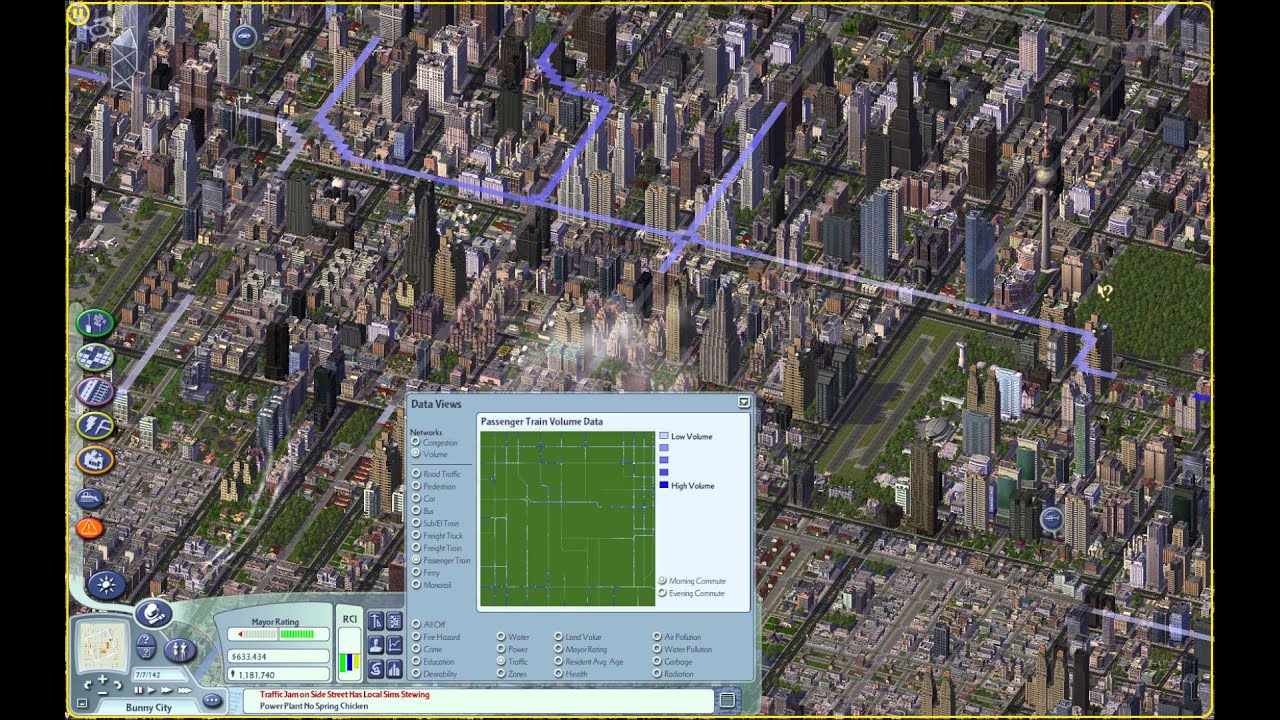Image resolution: width=1280 pixels, height=720 pixels.
Task: Open the Utilities tools menu
Action: 95,426
